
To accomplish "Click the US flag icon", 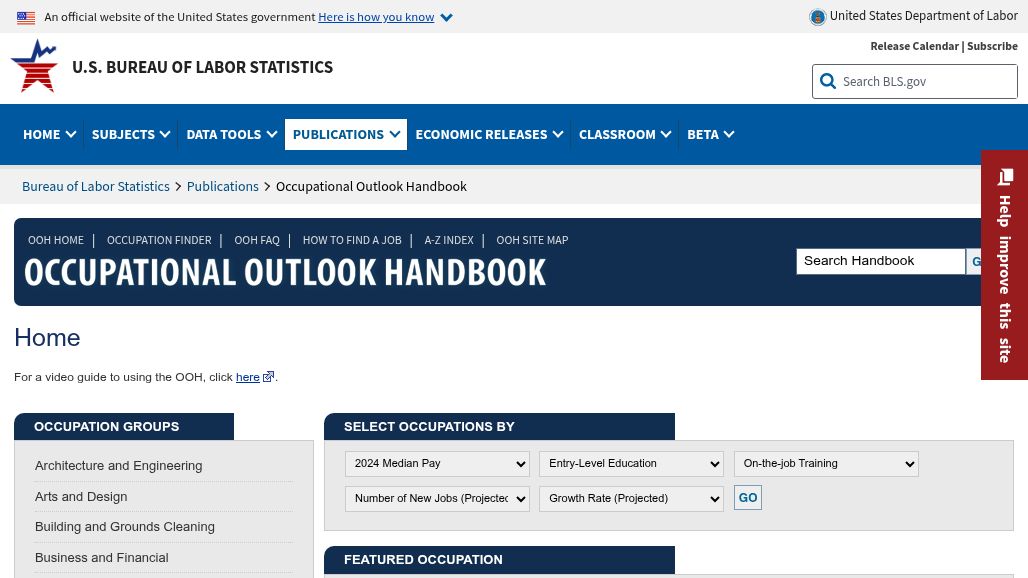I will [26, 17].
